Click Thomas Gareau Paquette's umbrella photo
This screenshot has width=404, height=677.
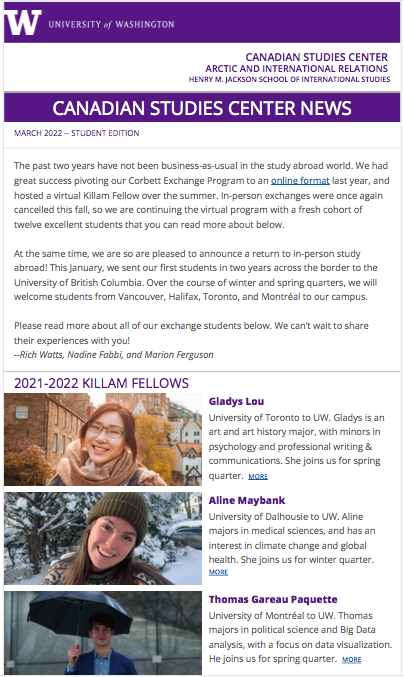103,633
